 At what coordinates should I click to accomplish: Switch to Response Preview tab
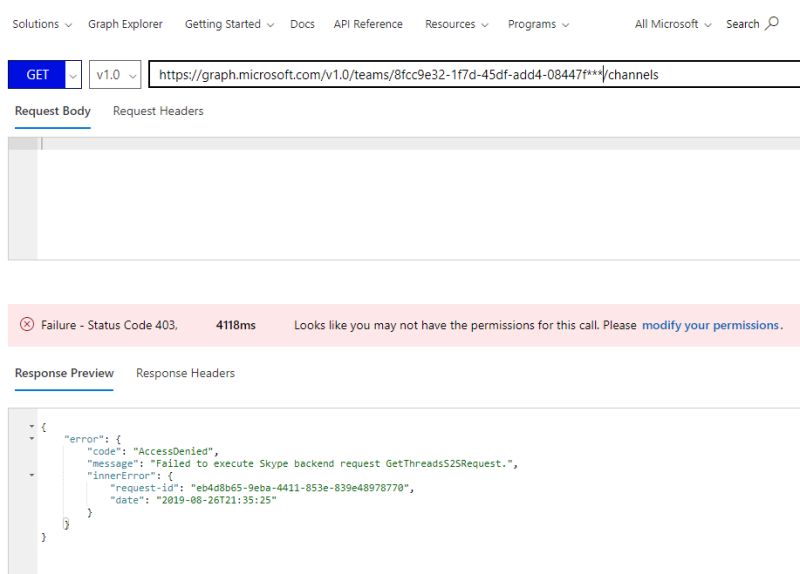click(64, 373)
